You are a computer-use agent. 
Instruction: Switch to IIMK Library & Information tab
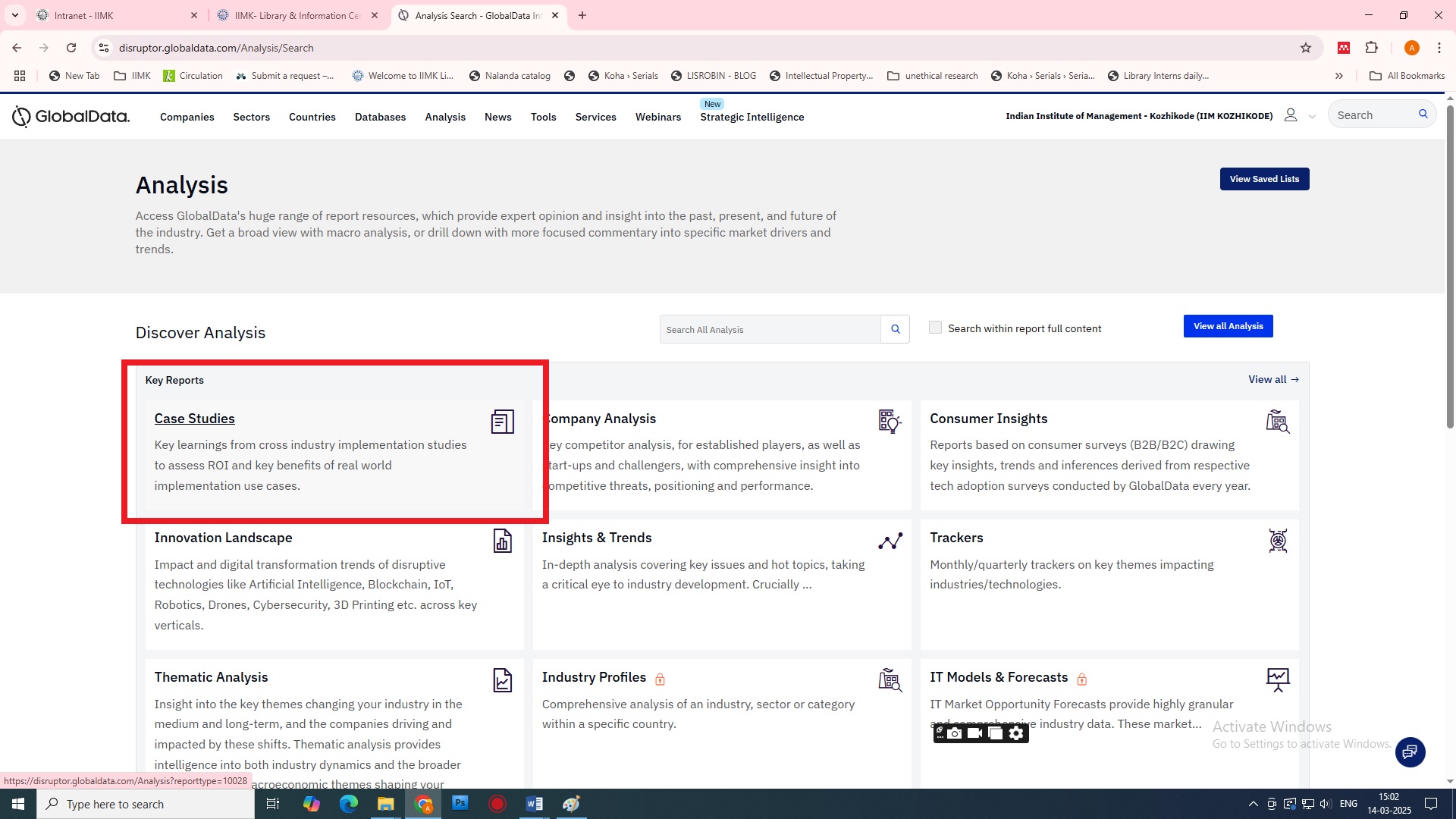[296, 15]
